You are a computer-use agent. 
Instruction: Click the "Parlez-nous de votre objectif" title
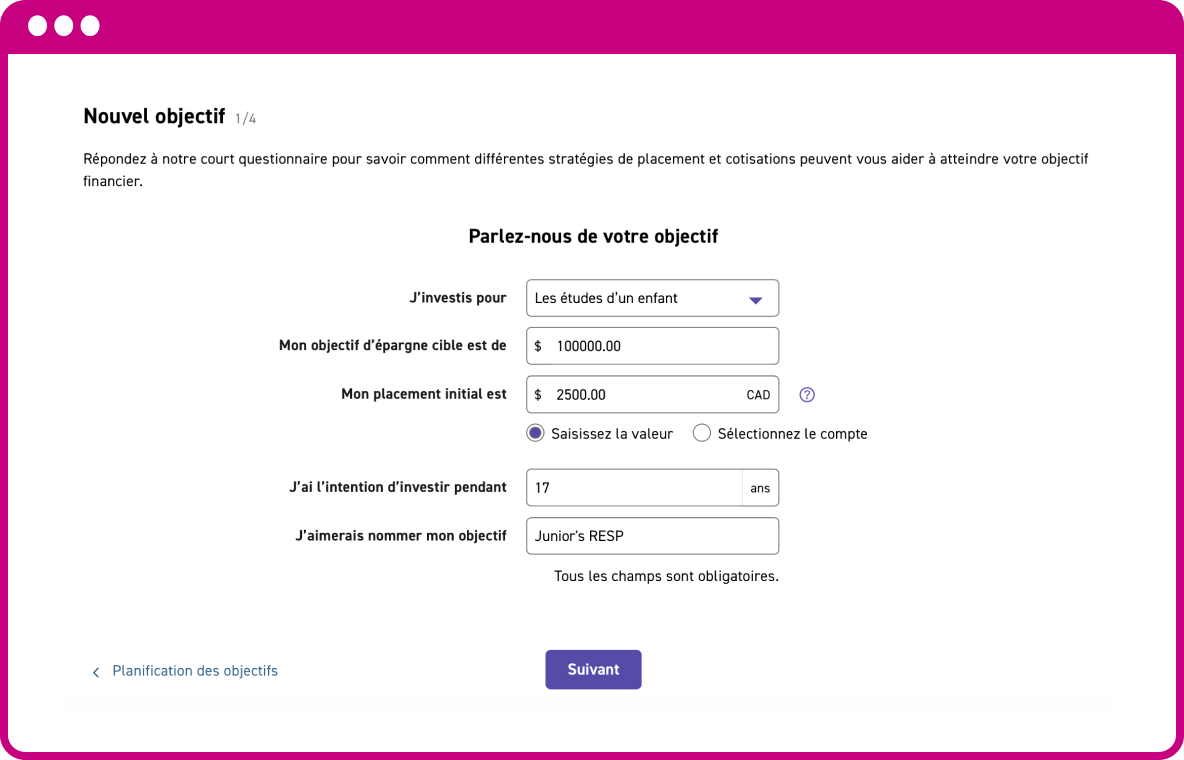point(593,237)
